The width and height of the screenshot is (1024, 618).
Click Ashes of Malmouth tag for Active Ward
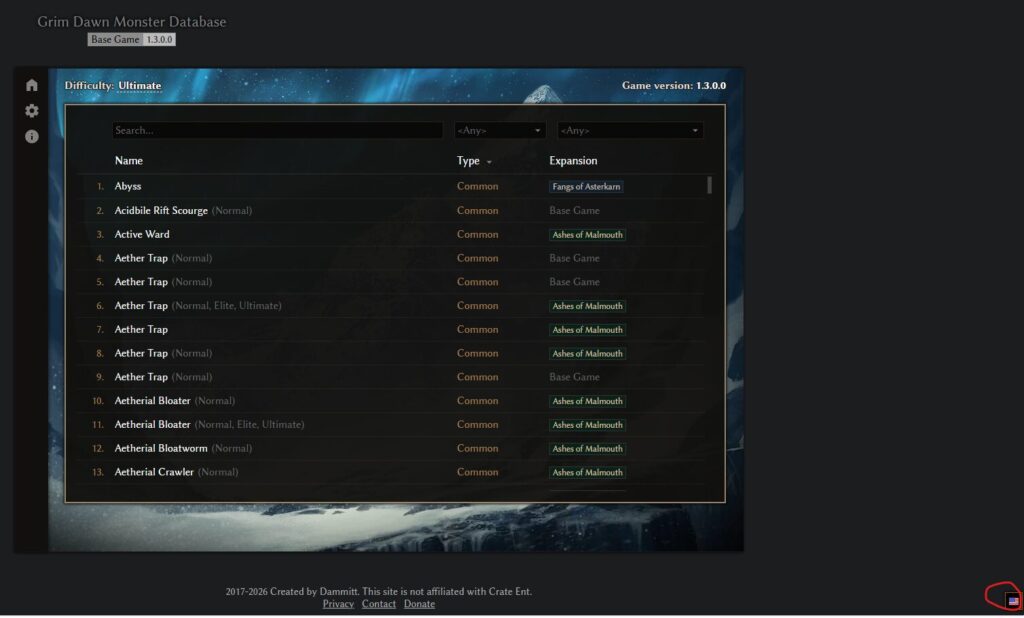[x=587, y=235]
